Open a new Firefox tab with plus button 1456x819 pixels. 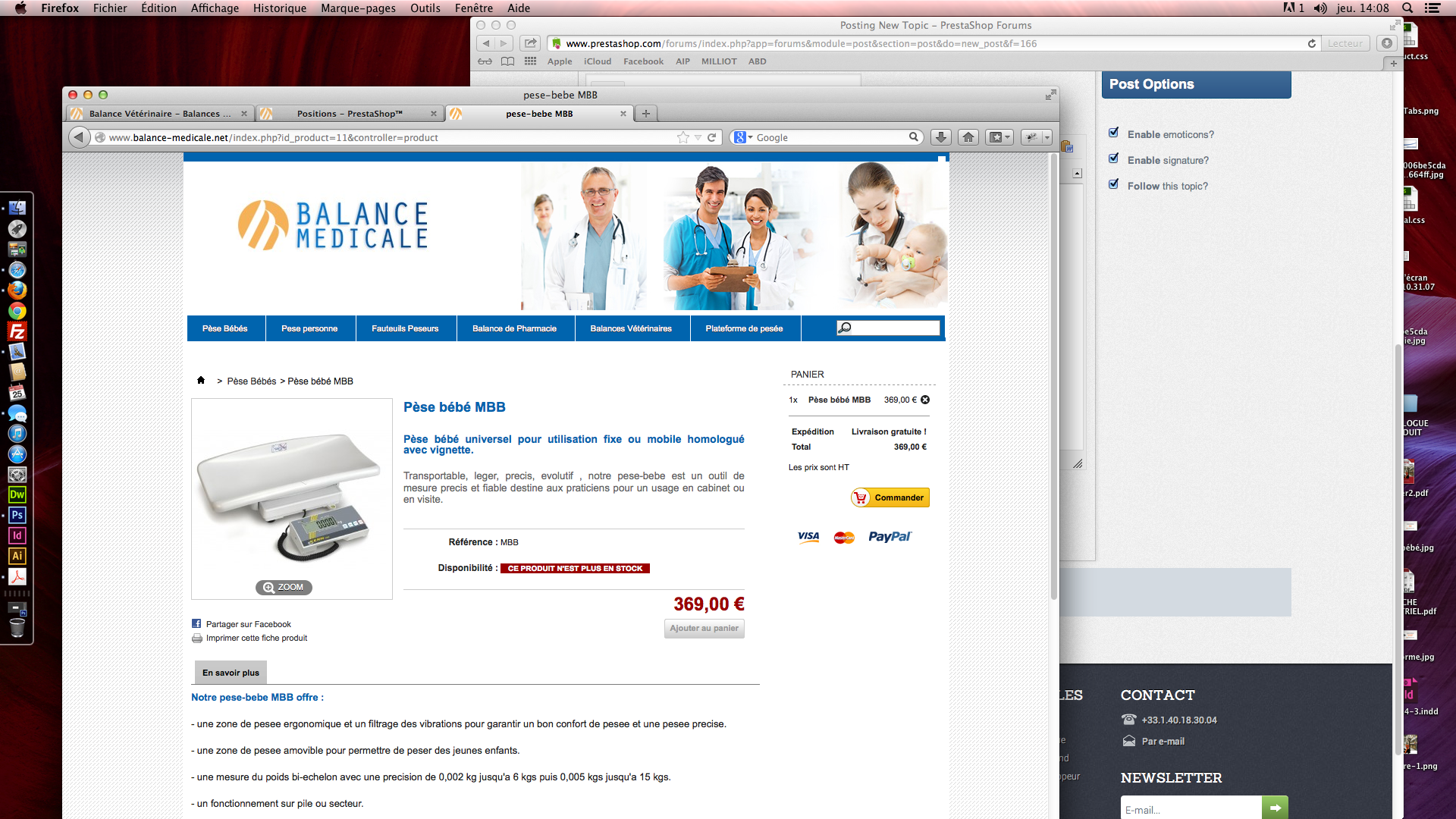[x=646, y=114]
